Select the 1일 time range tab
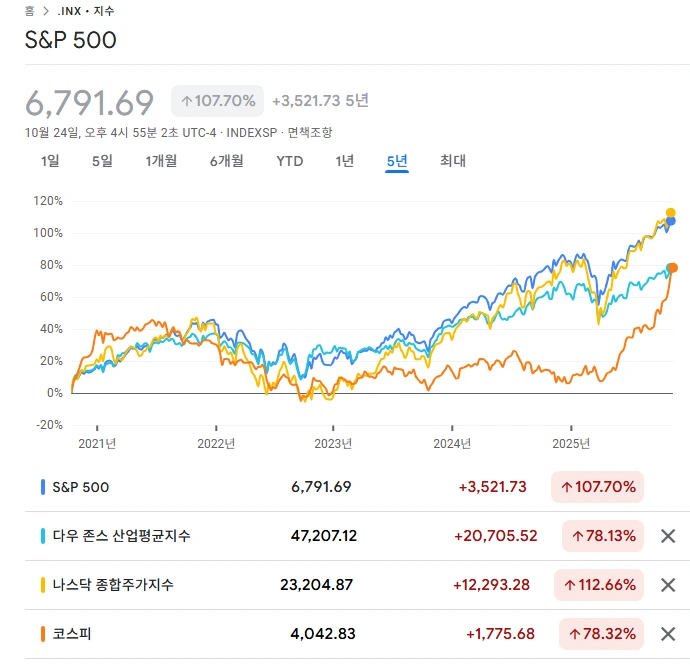The image size is (690, 666). pos(50,161)
